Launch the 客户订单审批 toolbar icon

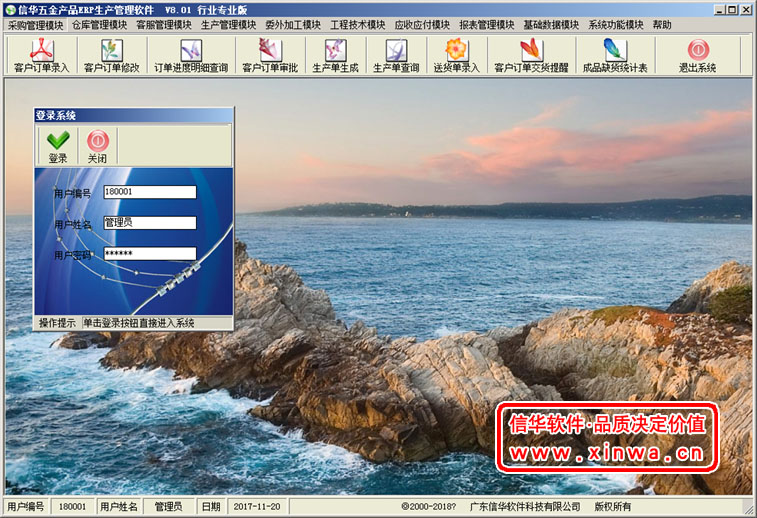pos(270,54)
